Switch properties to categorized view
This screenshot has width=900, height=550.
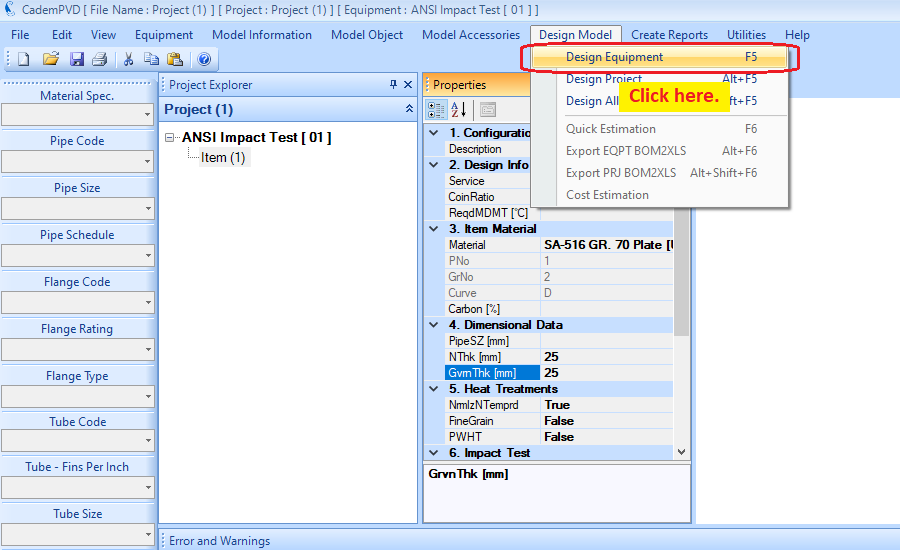437,110
